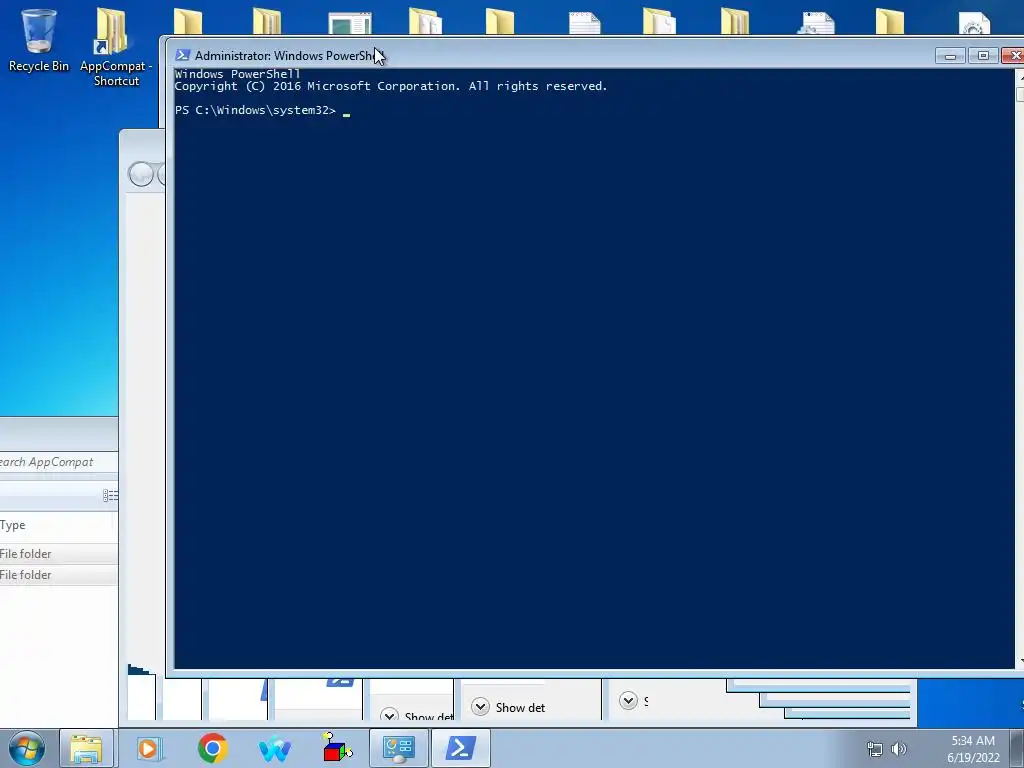This screenshot has width=1024, height=768.
Task: Open the Windows Start menu orb
Action: (x=27, y=748)
